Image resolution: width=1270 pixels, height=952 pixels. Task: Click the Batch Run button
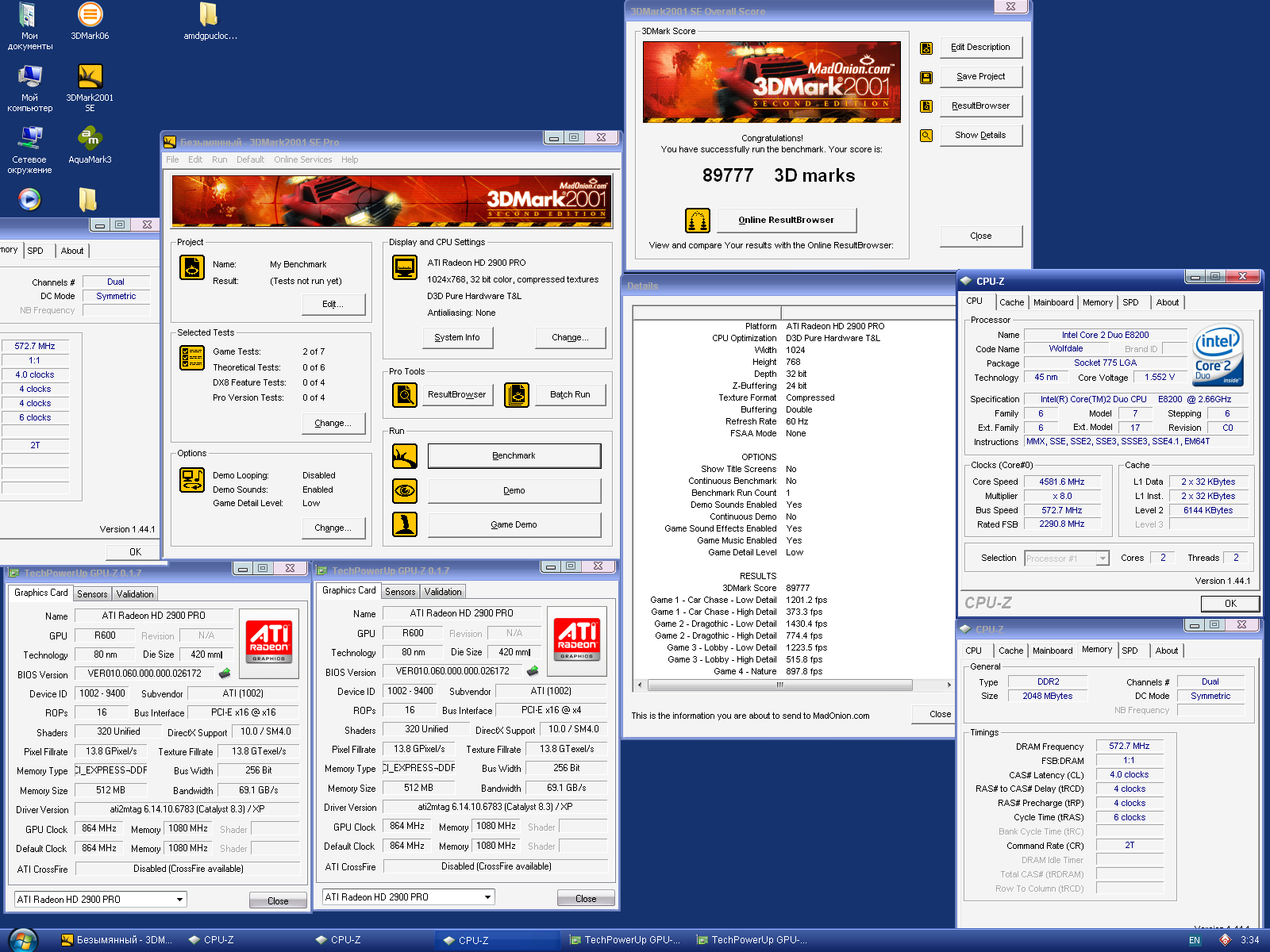coord(570,394)
